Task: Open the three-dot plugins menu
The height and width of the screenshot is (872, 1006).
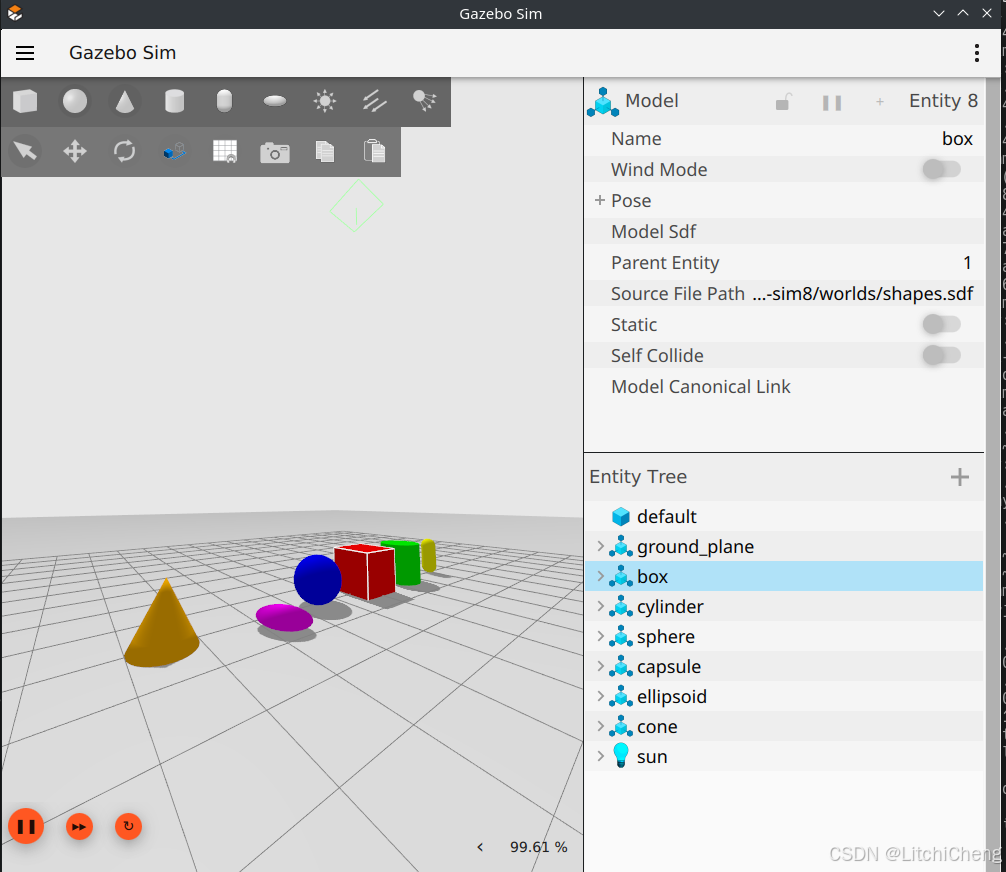Action: tap(976, 53)
